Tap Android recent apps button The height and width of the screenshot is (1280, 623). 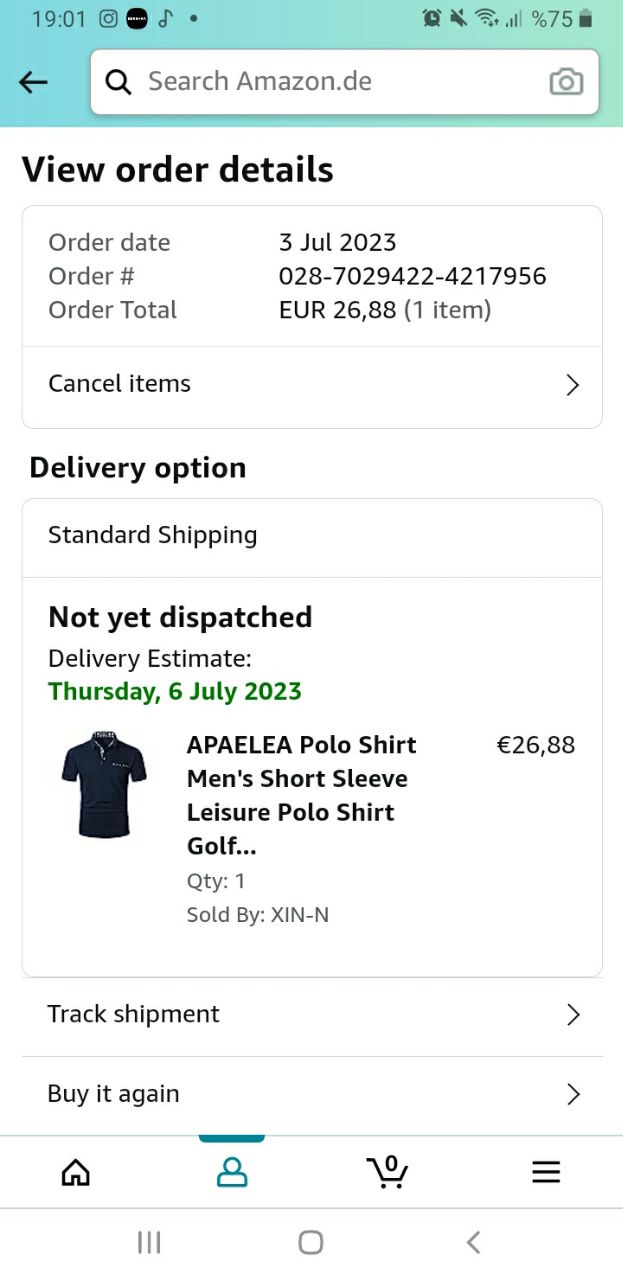point(149,1242)
